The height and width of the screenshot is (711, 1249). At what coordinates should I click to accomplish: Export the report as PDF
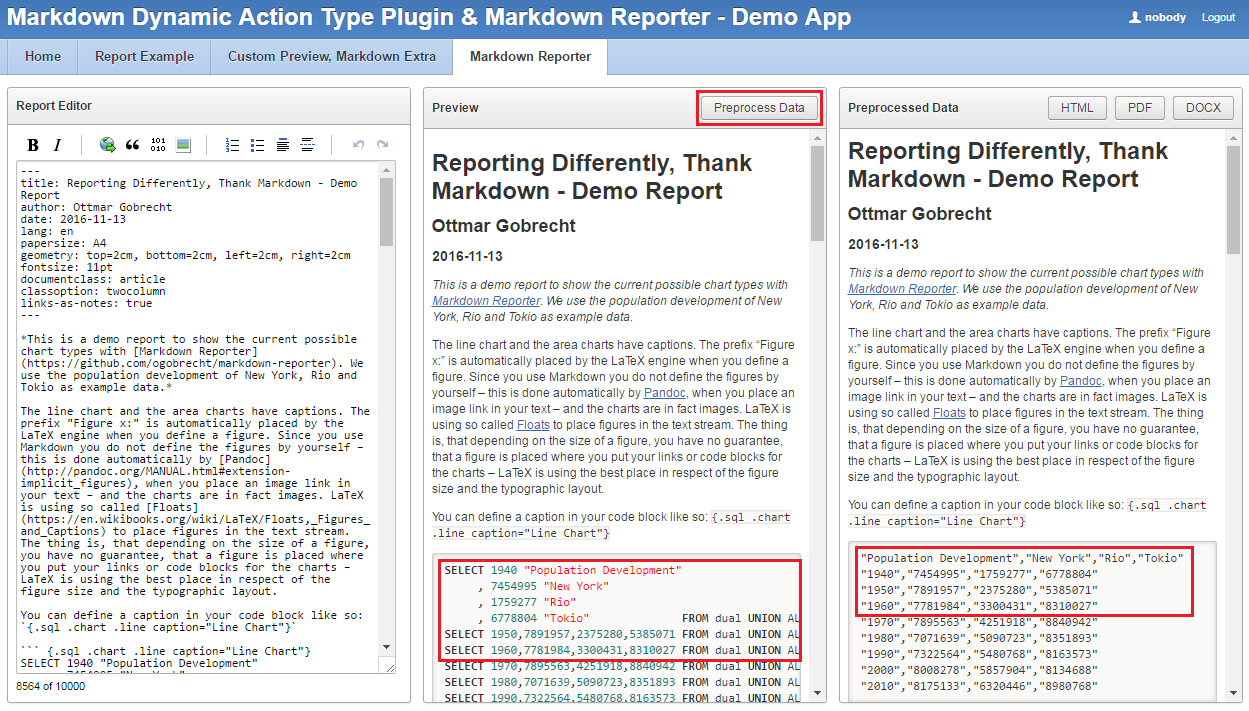pos(1139,108)
